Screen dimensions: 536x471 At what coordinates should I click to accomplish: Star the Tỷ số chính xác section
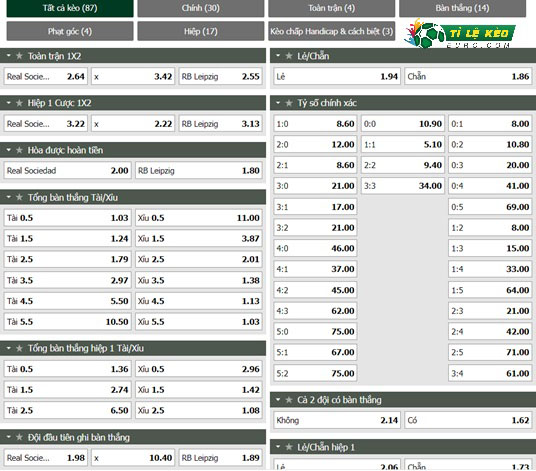click(x=289, y=103)
